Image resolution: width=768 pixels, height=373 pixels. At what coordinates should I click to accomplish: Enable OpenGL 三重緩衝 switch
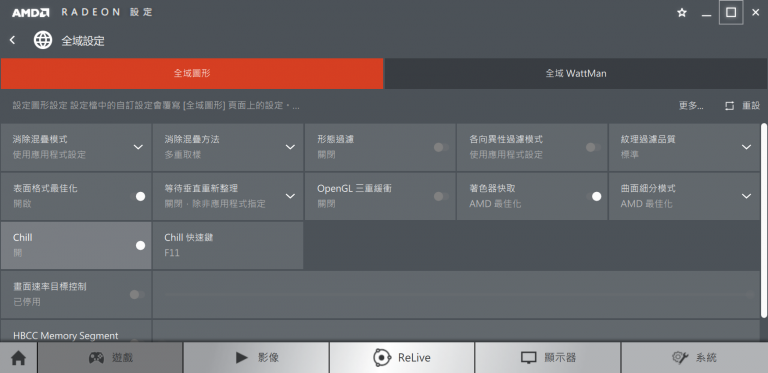[441, 196]
